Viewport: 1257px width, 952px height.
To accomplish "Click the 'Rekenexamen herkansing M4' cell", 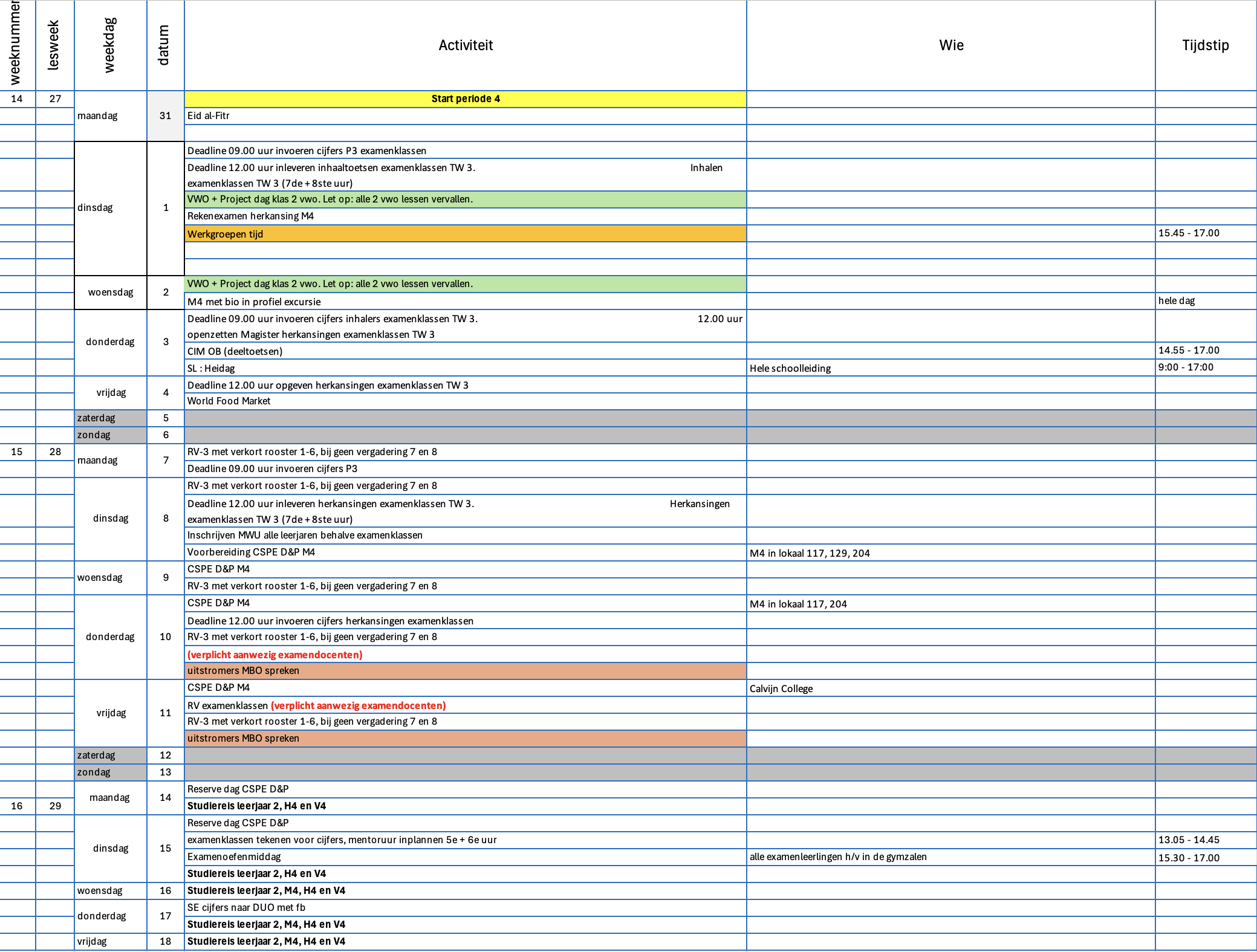I will 466,216.
